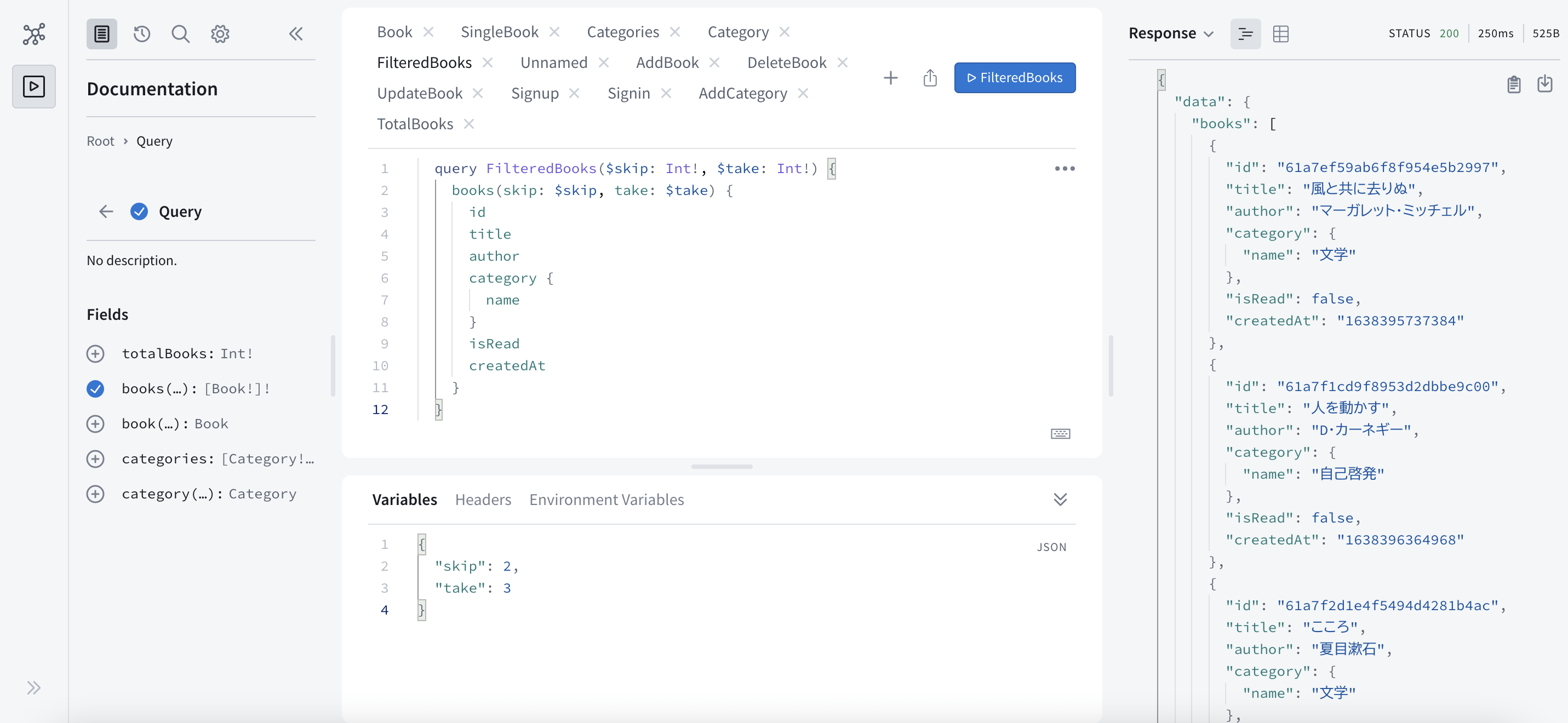Close the Book tab
The image size is (1568, 723).
(428, 32)
